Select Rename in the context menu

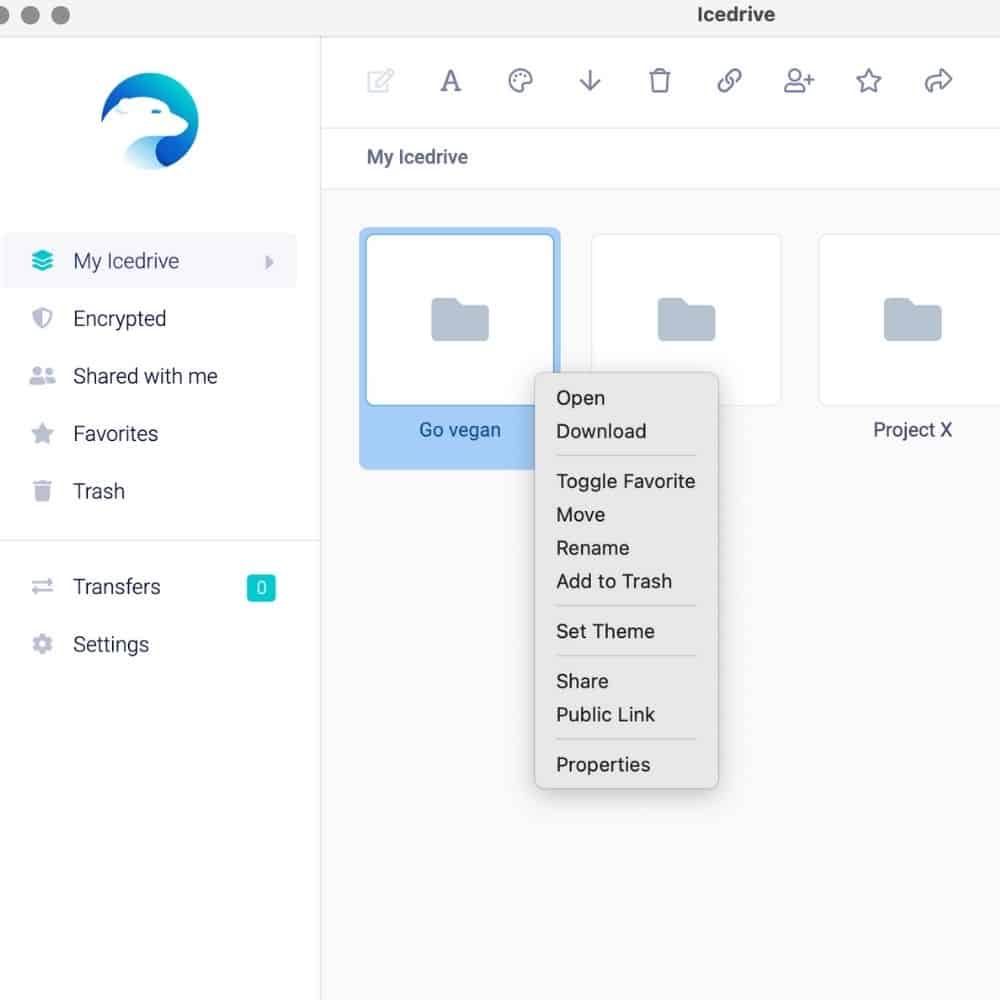click(x=626, y=548)
